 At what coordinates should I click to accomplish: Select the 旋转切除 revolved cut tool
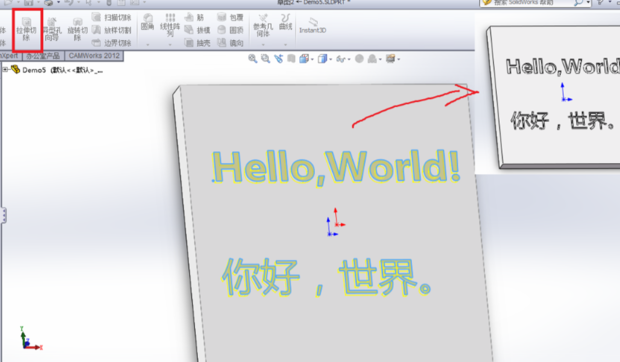point(78,30)
